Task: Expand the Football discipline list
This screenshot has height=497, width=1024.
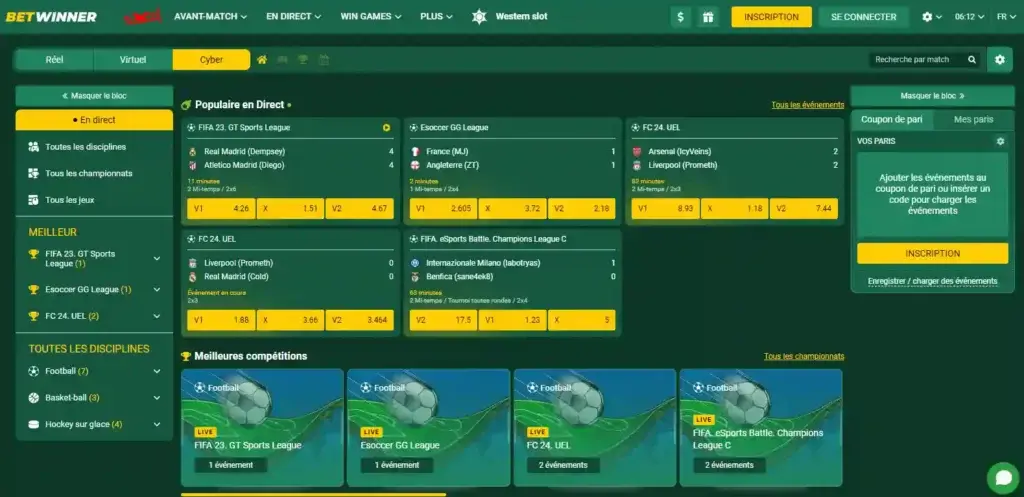Action: click(x=157, y=371)
